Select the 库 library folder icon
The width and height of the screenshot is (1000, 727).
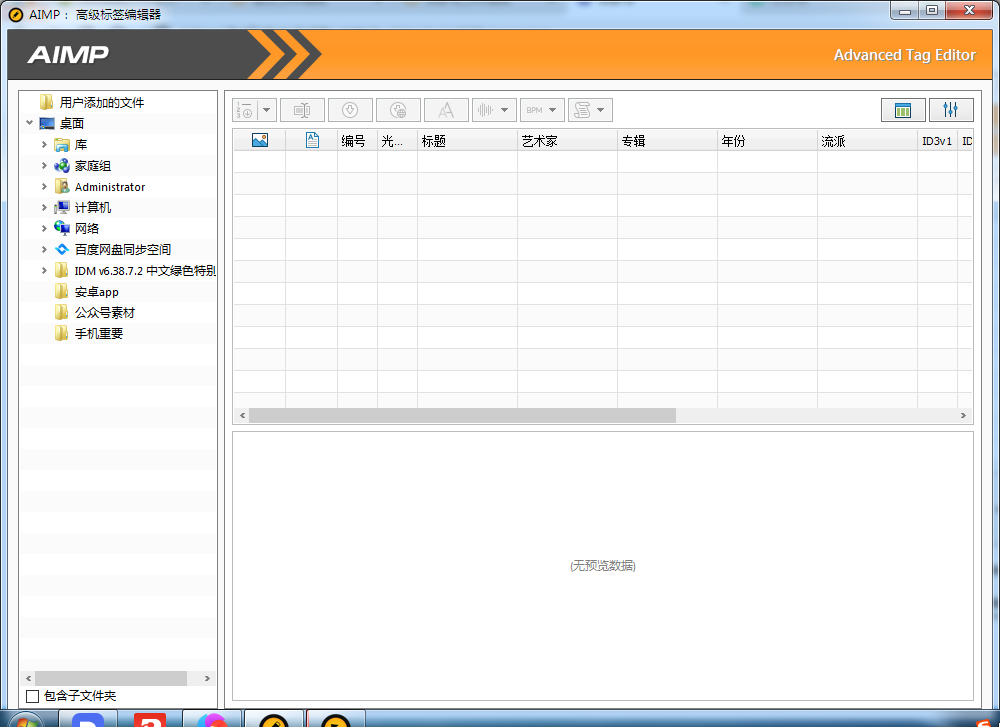coord(62,145)
